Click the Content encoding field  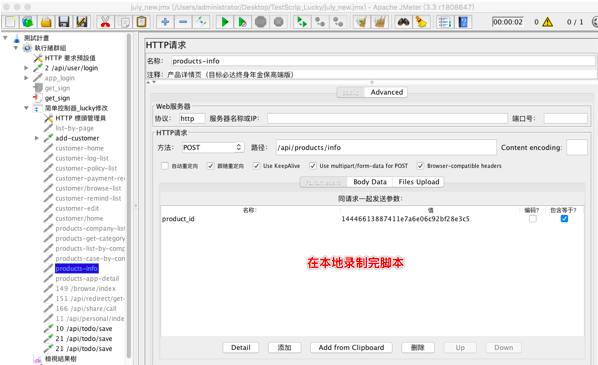[x=576, y=147]
